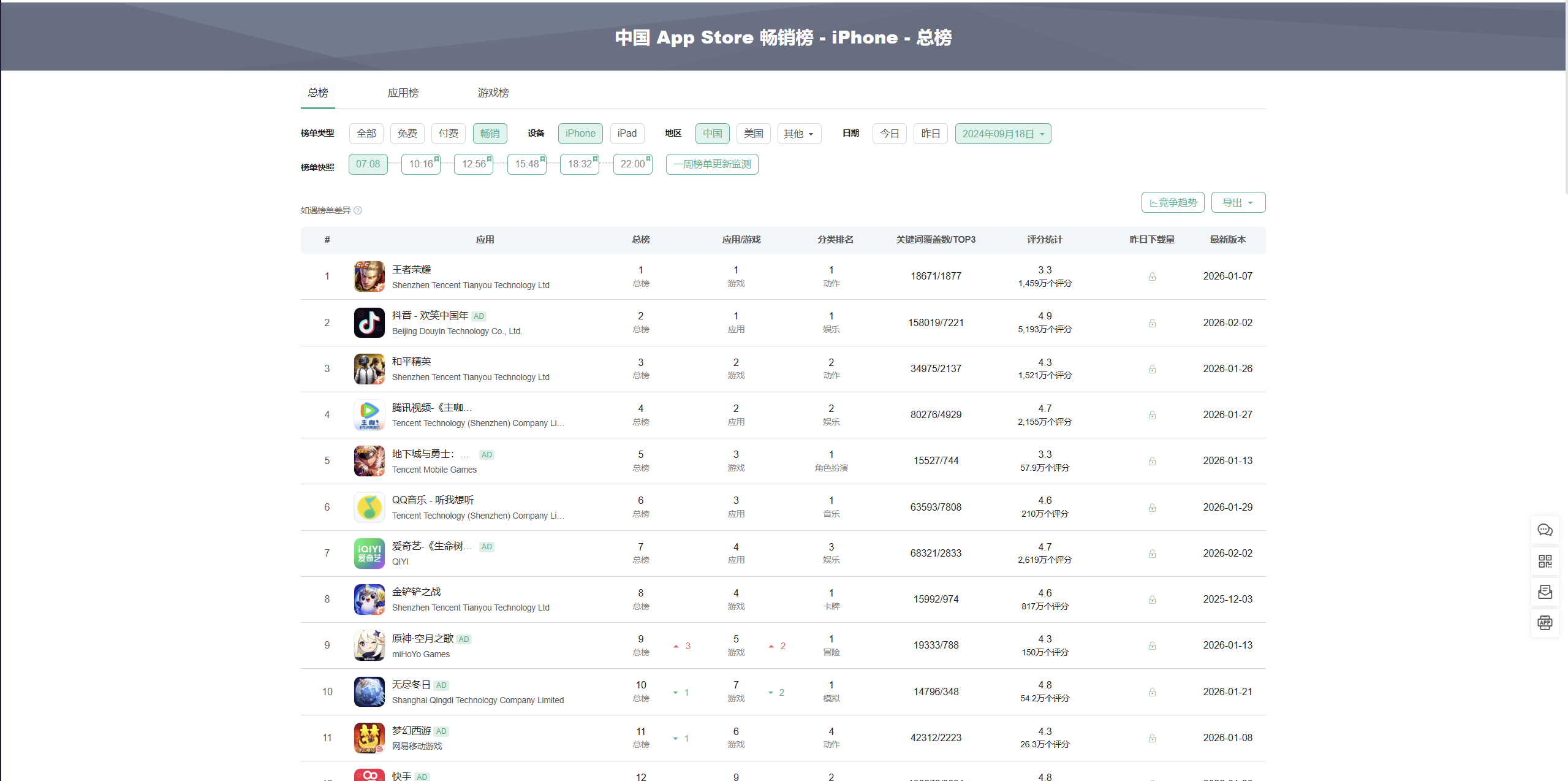Open the 2024年09月18日 date picker dropdown

[1002, 134]
